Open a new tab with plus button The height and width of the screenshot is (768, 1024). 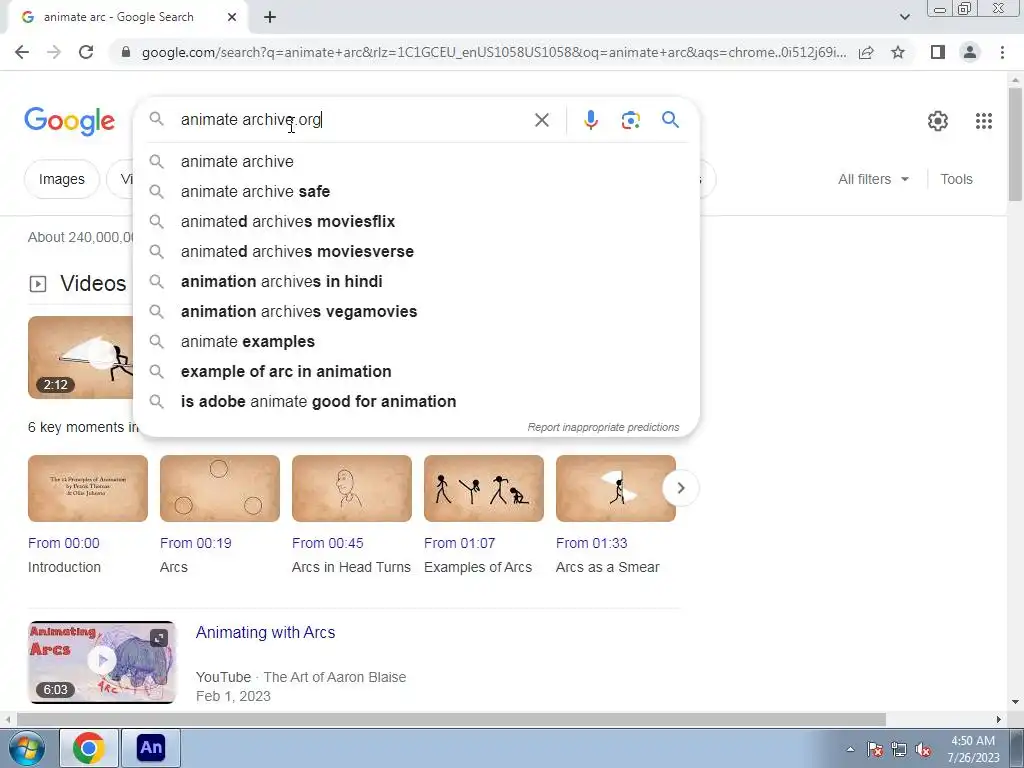tap(270, 18)
